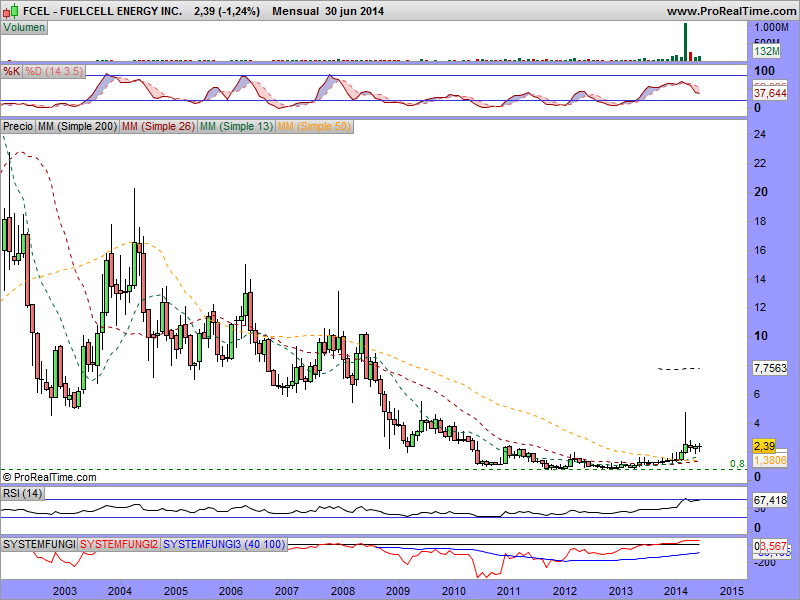Click the 2006 year on time axis
This screenshot has height=600, width=800.
(x=231, y=591)
